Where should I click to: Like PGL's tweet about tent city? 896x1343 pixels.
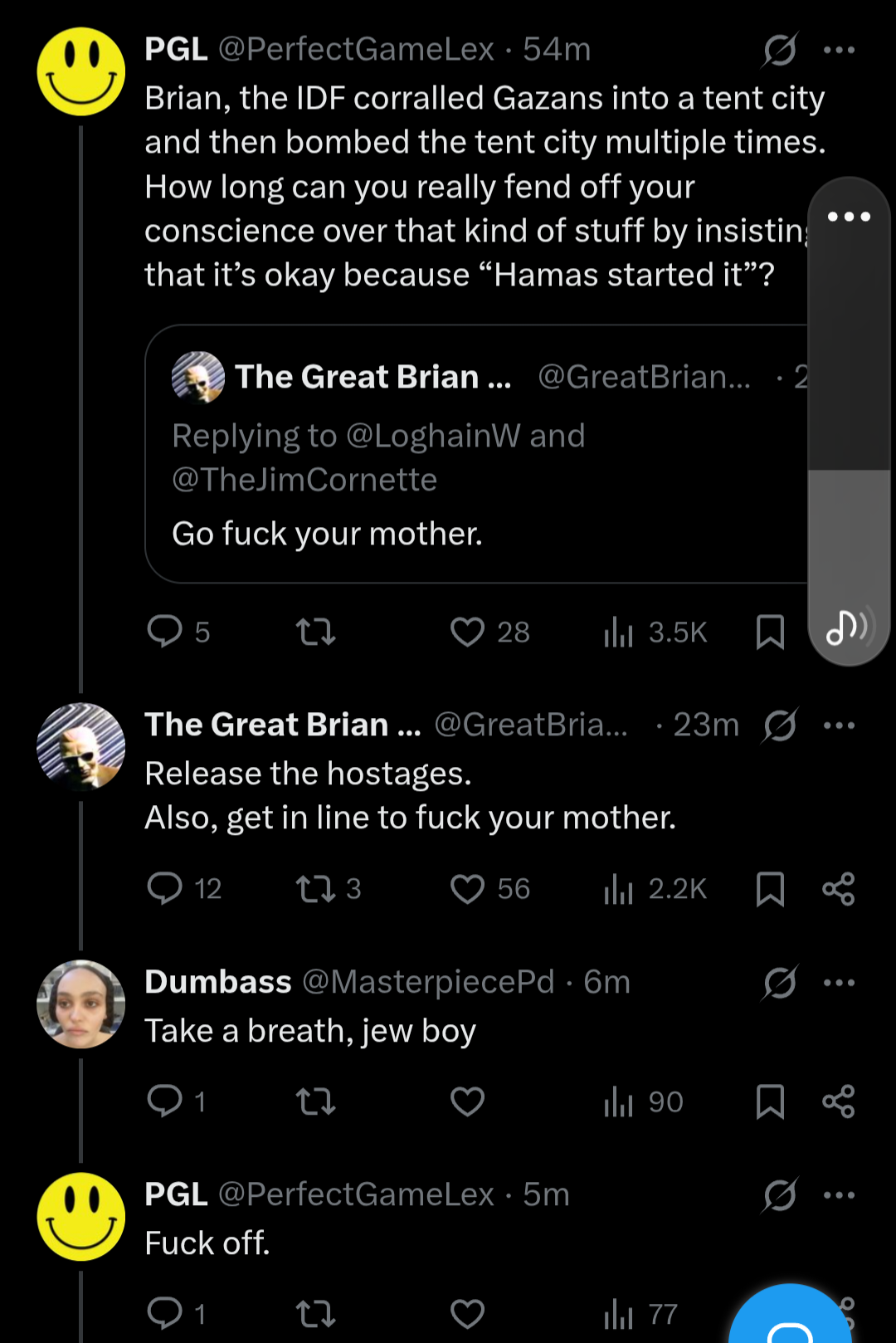click(x=467, y=632)
